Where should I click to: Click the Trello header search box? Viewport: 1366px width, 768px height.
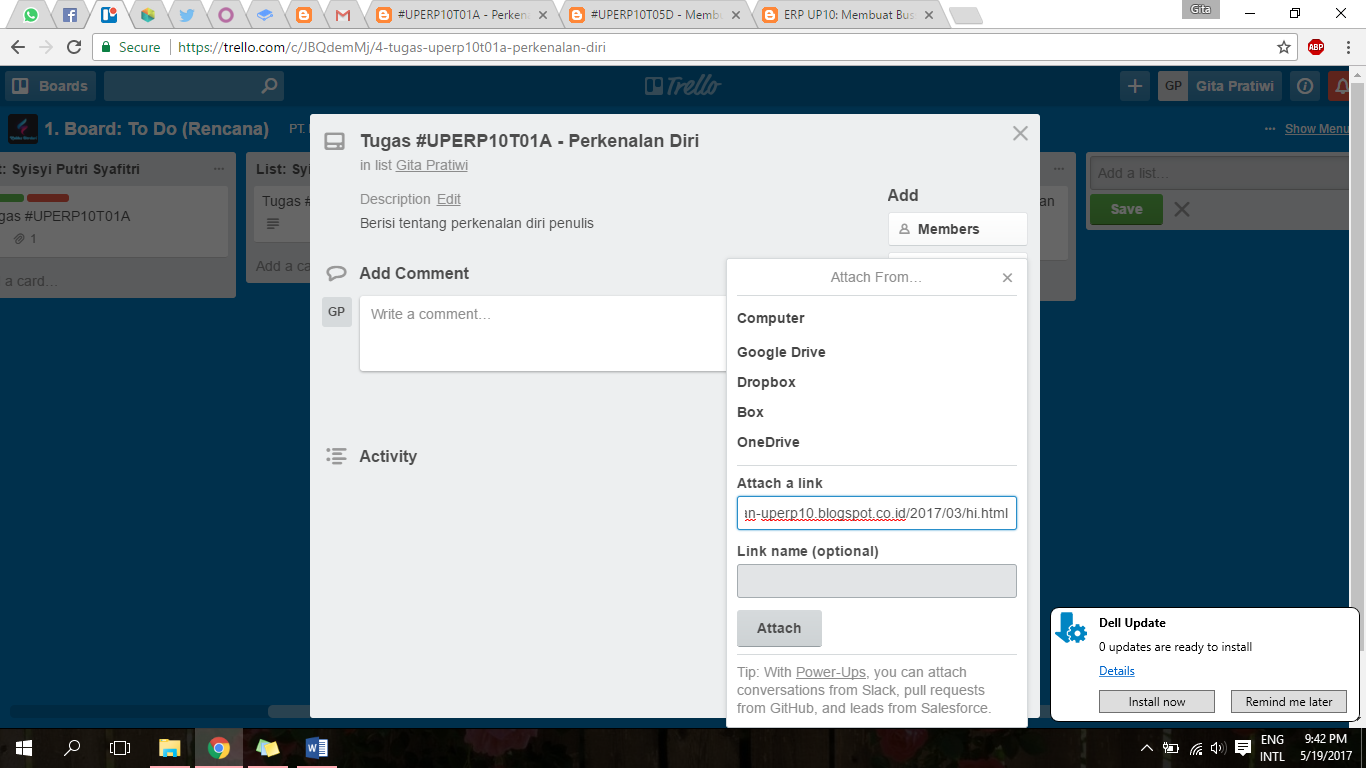(194, 86)
